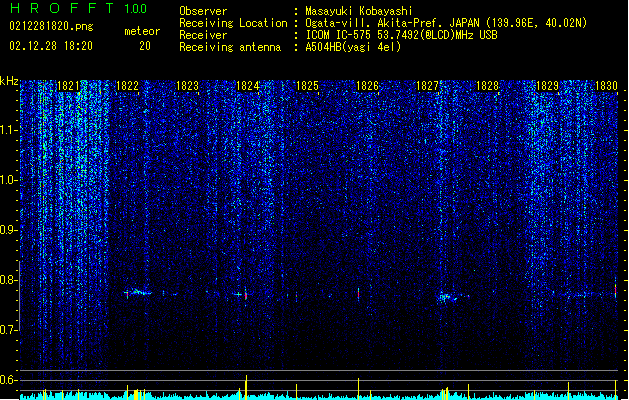Click the 1824 time marker

click(x=248, y=86)
